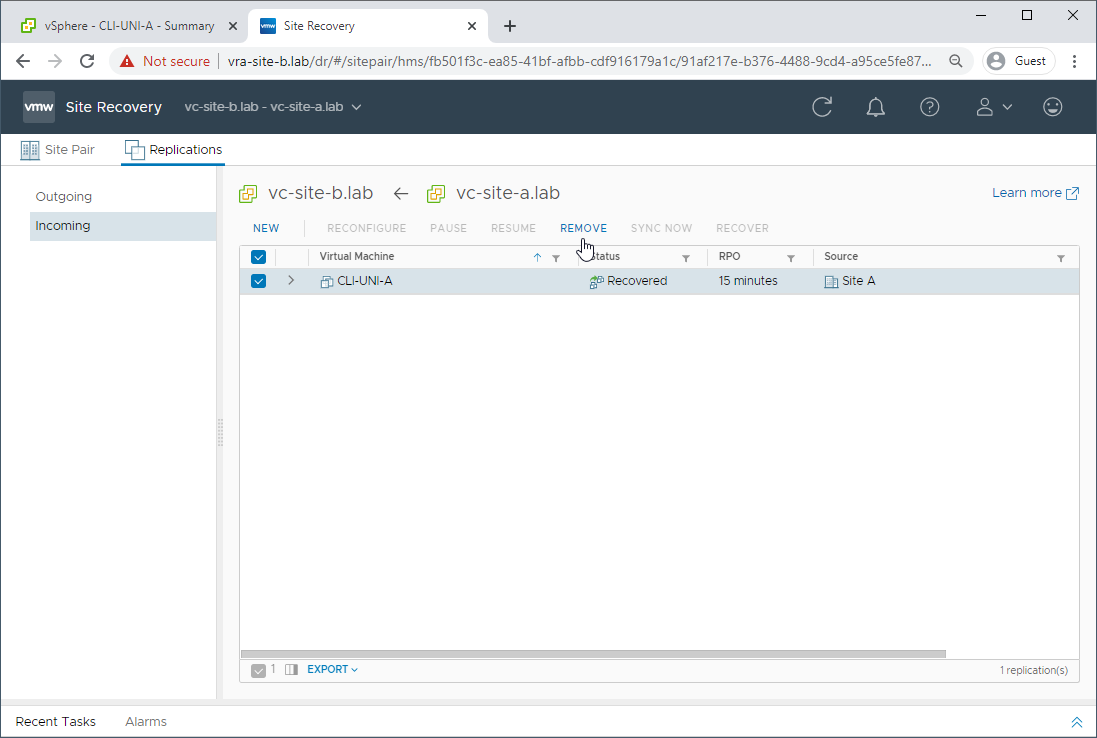Click the CLI-UNI-A virtual machine name
The width and height of the screenshot is (1097, 738).
coord(365,281)
